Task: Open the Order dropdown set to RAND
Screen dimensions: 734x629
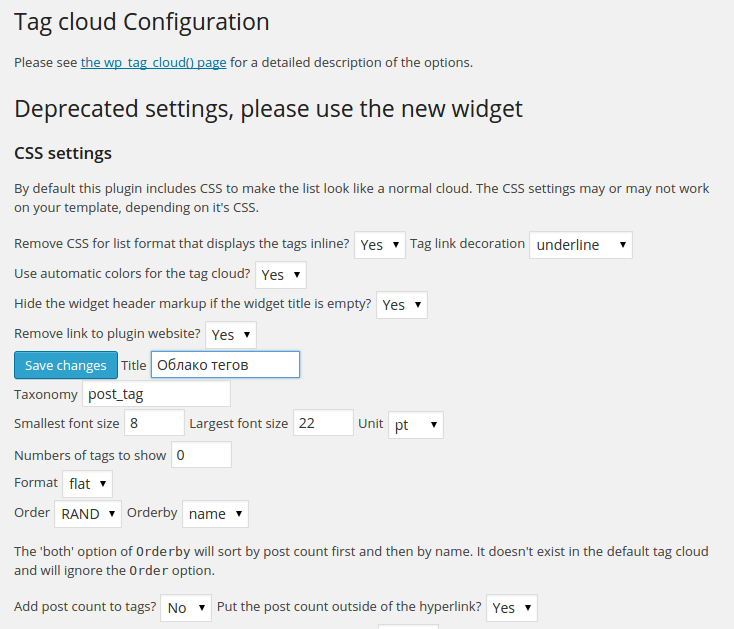Action: (88, 513)
